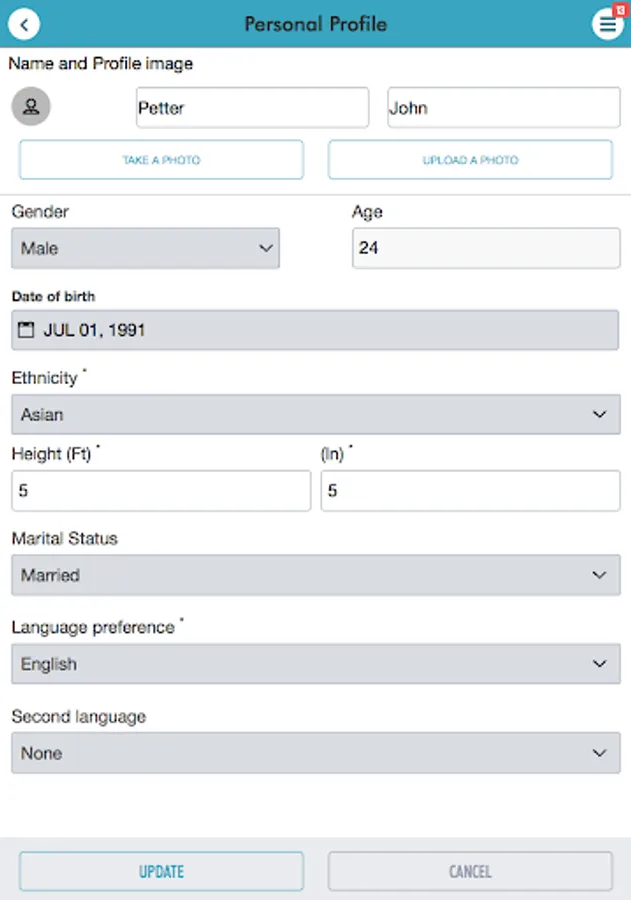The width and height of the screenshot is (631, 900).
Task: Click the last name field containing John
Action: coord(503,108)
